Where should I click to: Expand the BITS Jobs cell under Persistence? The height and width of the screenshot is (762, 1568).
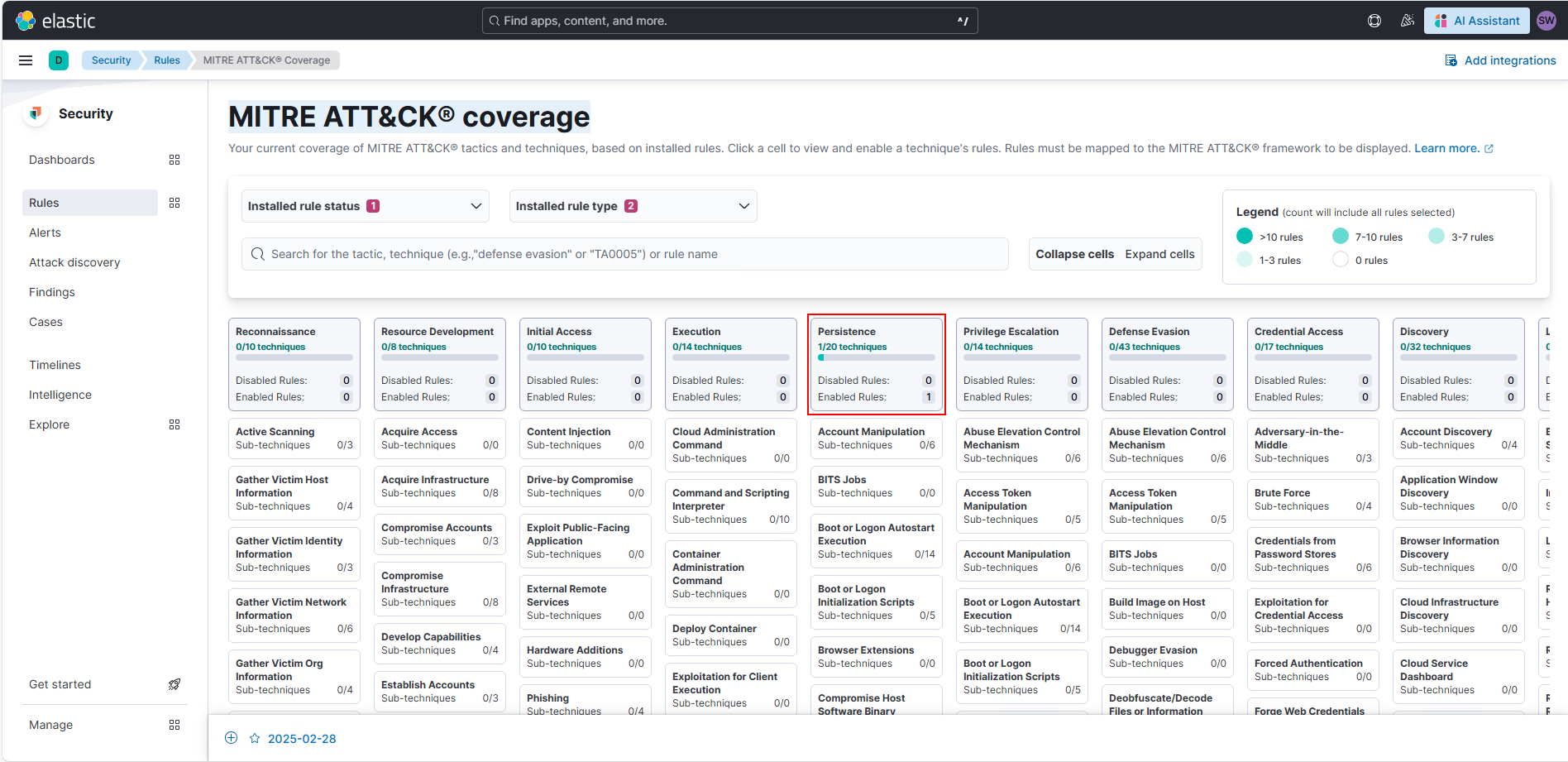877,486
